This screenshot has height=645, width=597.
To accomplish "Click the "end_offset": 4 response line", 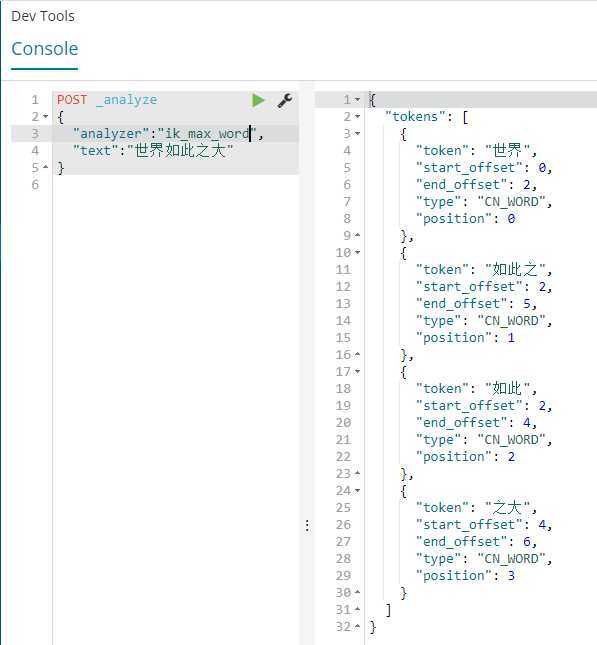I will pyautogui.click(x=476, y=423).
